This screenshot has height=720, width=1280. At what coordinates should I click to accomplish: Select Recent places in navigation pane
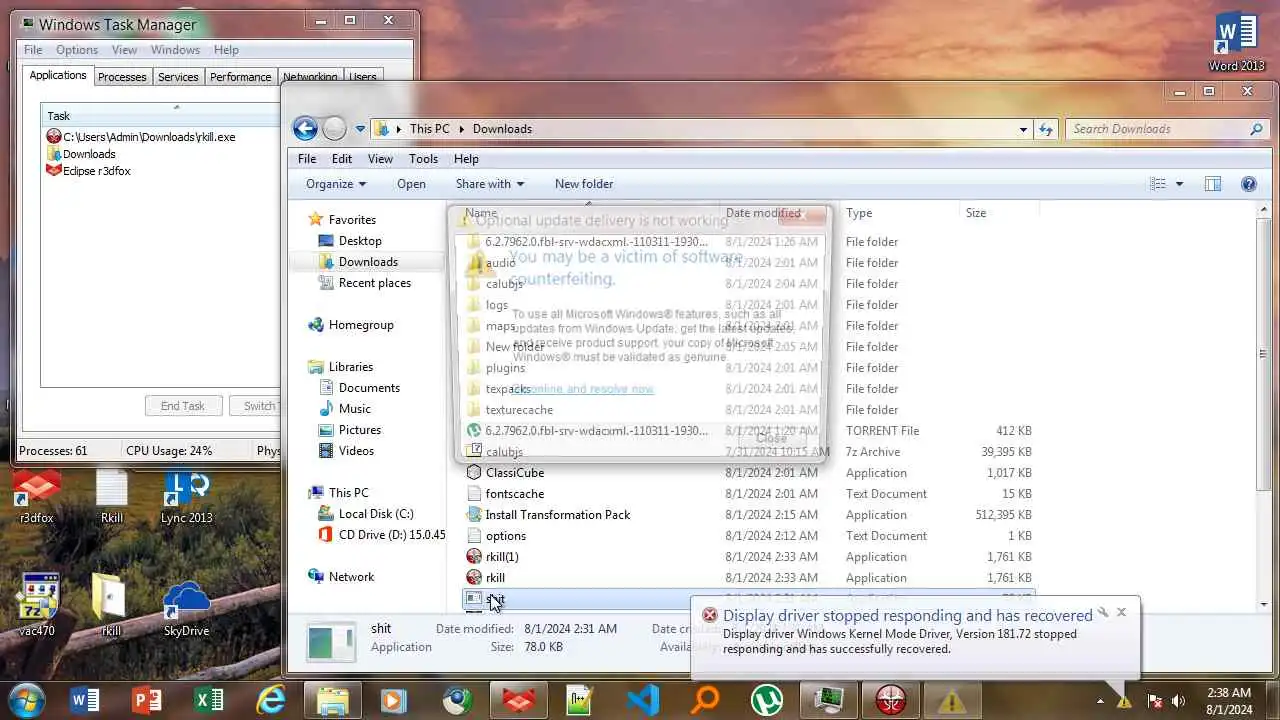click(x=364, y=283)
